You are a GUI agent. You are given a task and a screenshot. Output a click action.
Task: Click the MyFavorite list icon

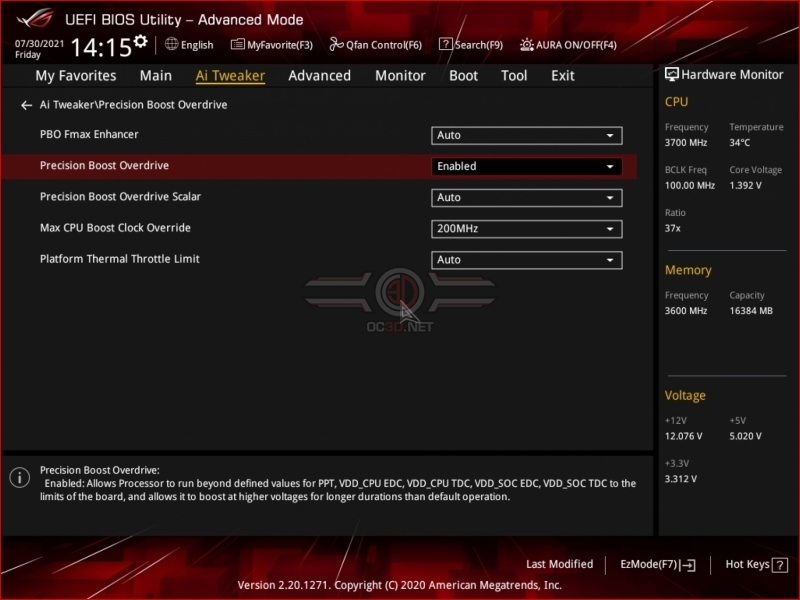click(237, 44)
